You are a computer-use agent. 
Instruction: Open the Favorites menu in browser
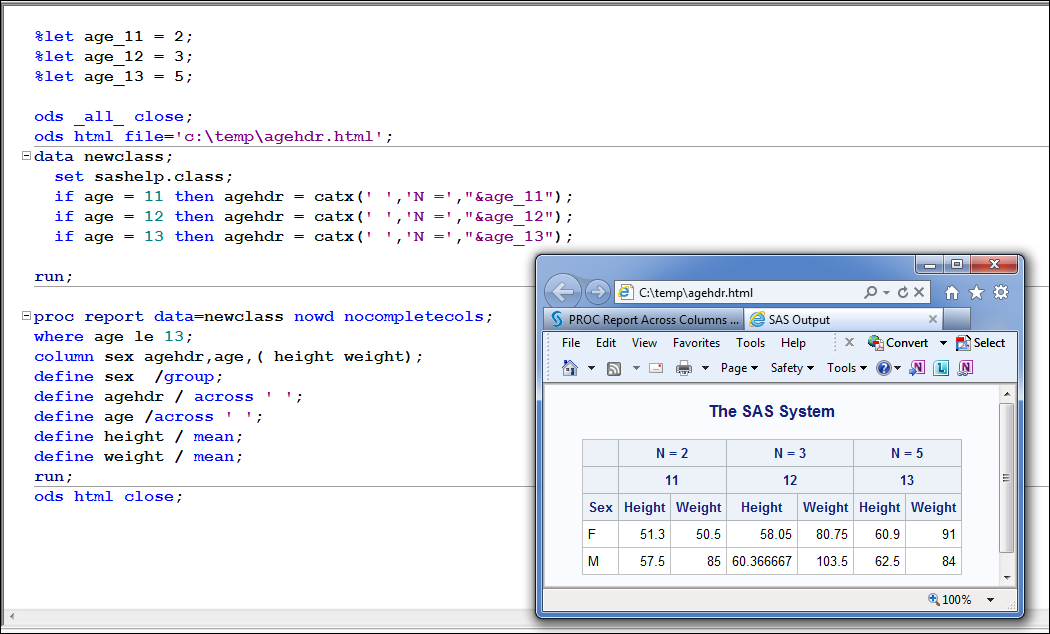(696, 343)
